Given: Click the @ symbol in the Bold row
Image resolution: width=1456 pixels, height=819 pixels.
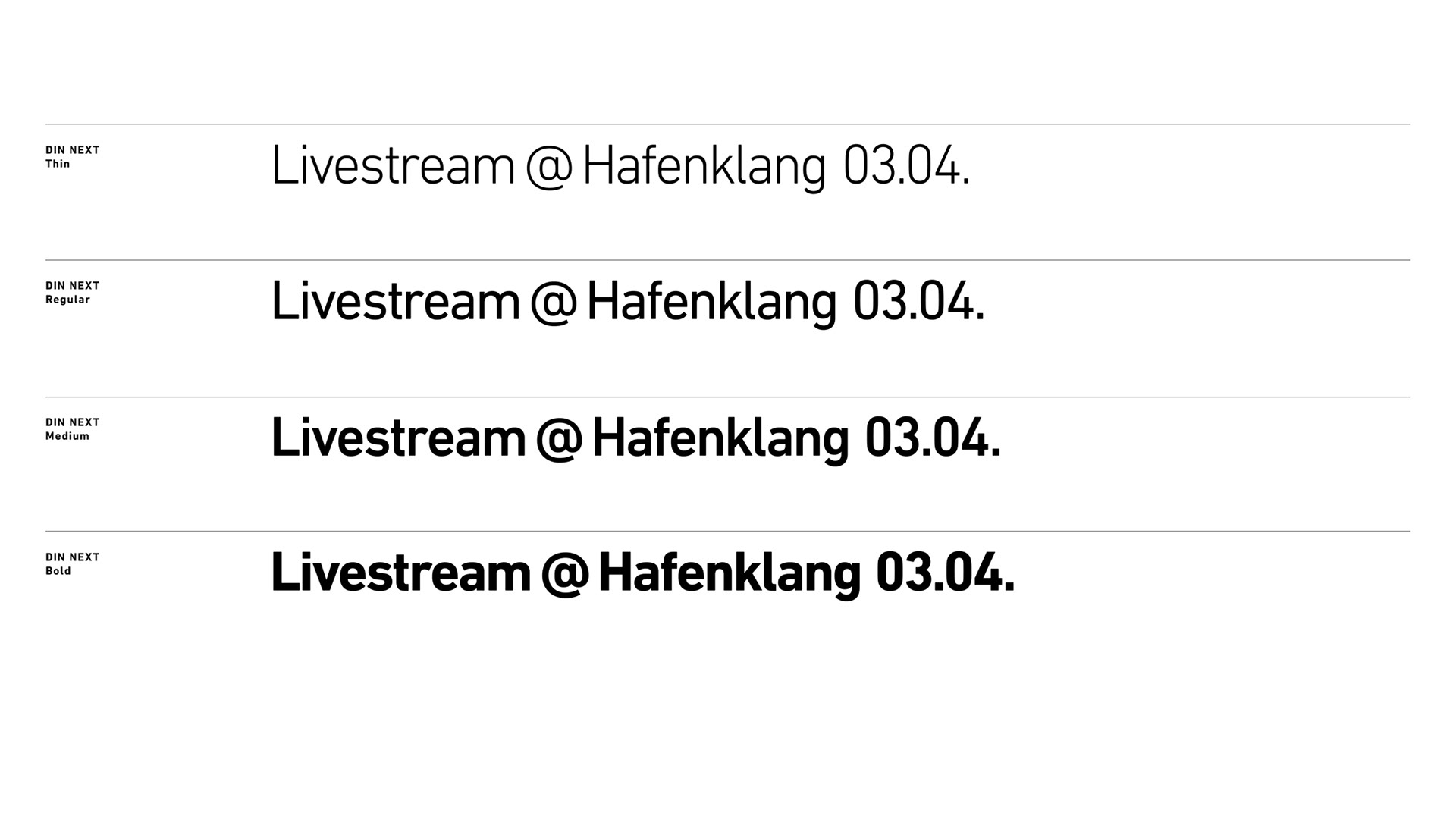Looking at the screenshot, I should 565,575.
